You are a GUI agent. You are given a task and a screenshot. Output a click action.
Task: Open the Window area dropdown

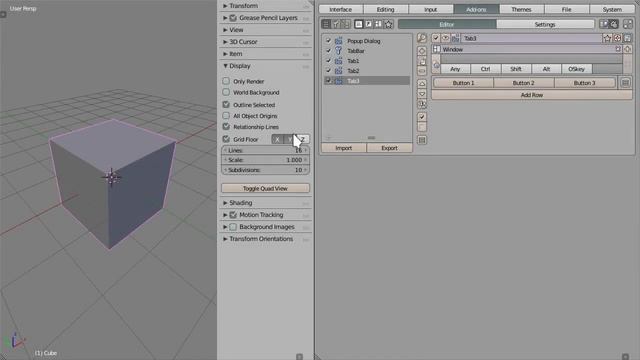coord(527,49)
